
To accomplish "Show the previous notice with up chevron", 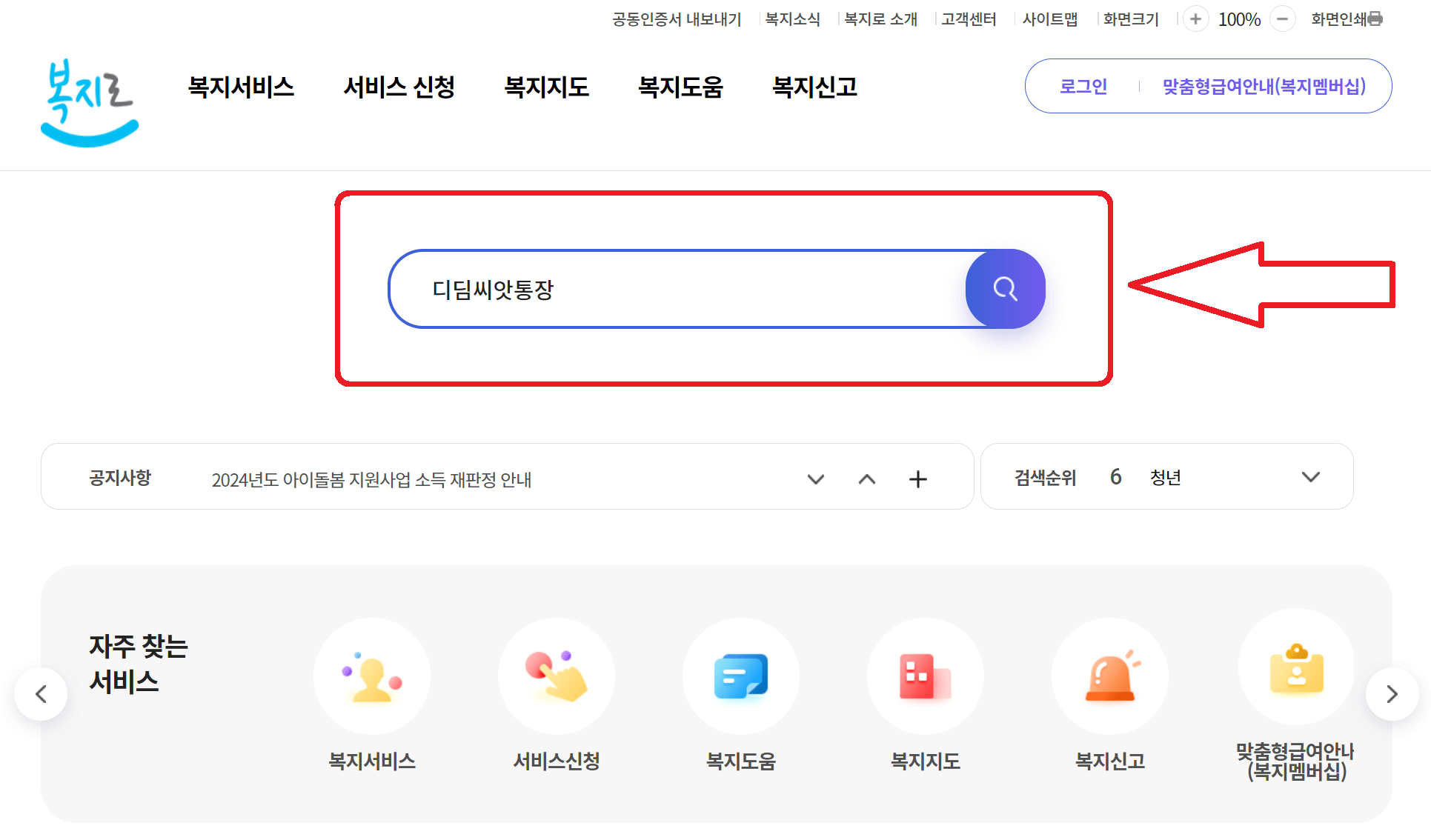I will click(x=866, y=479).
